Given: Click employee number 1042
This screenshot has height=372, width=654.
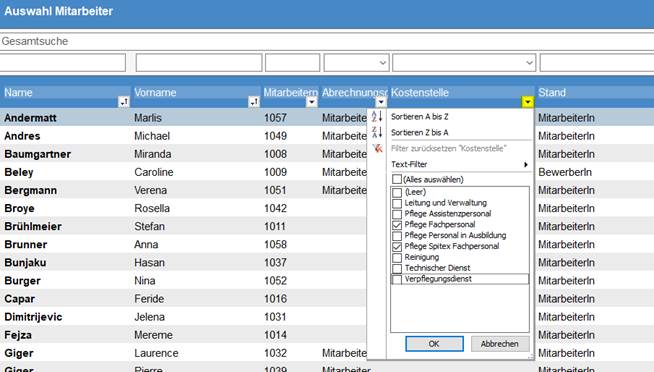Looking at the screenshot, I should pos(275,208).
